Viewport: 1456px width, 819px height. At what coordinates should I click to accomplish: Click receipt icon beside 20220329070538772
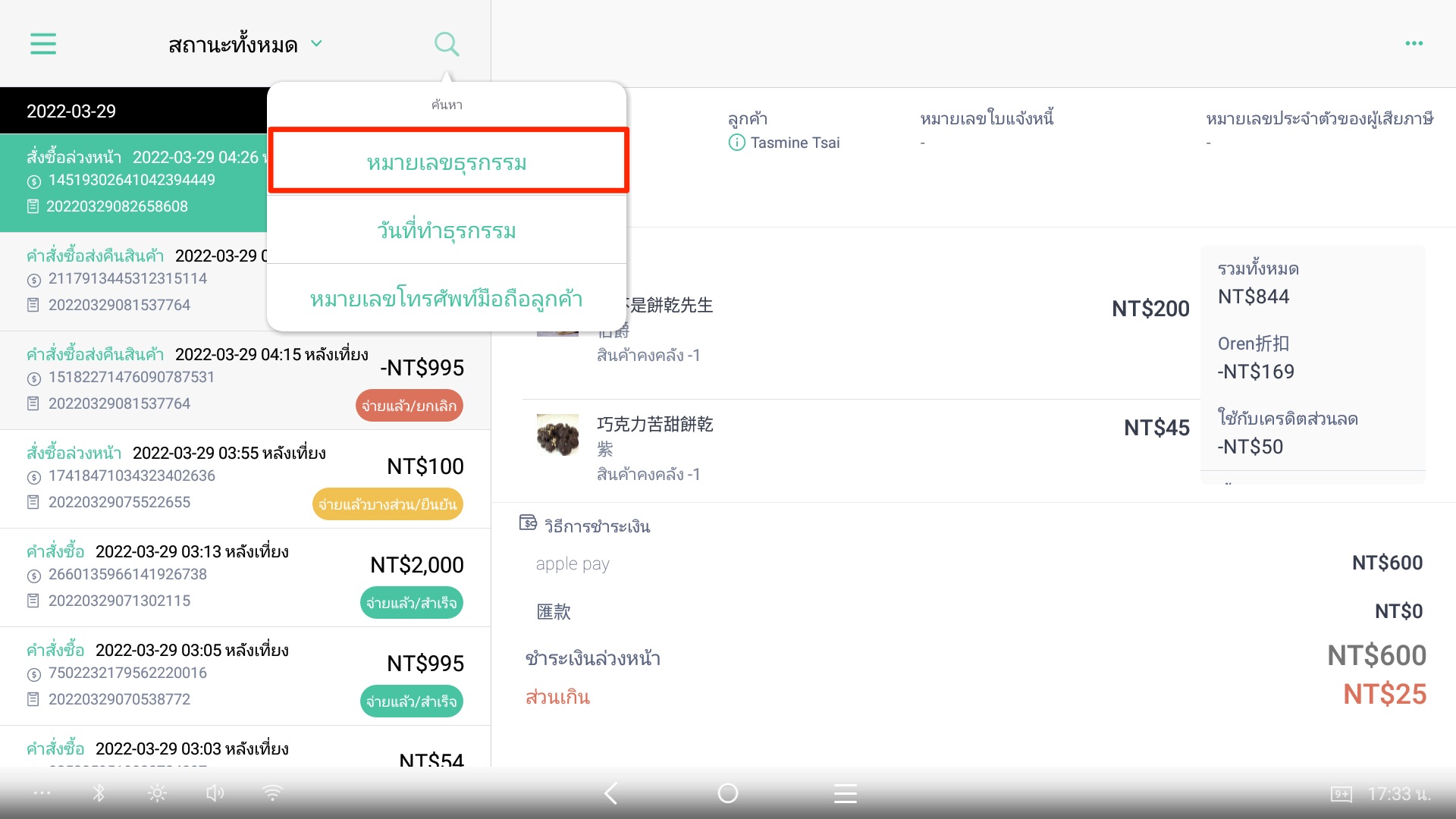coord(33,699)
